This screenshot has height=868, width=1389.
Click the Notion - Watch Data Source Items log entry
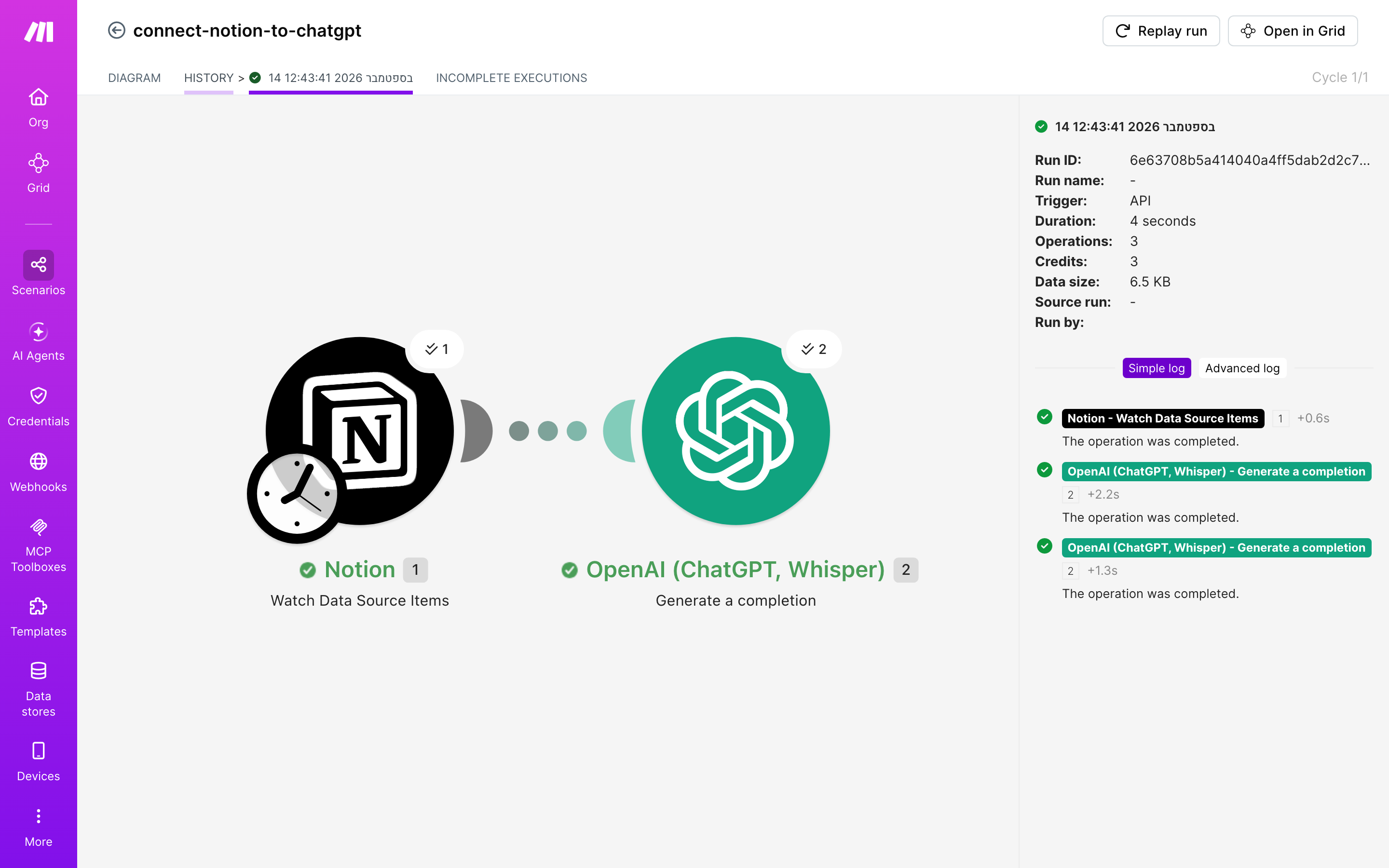coord(1163,419)
